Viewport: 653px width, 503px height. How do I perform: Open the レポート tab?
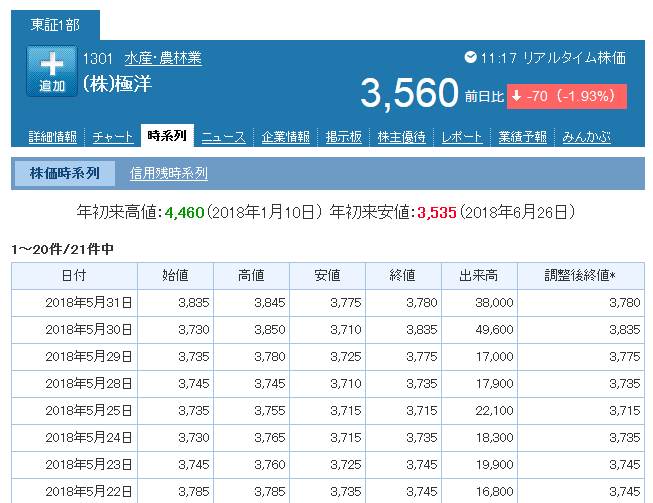point(462,137)
